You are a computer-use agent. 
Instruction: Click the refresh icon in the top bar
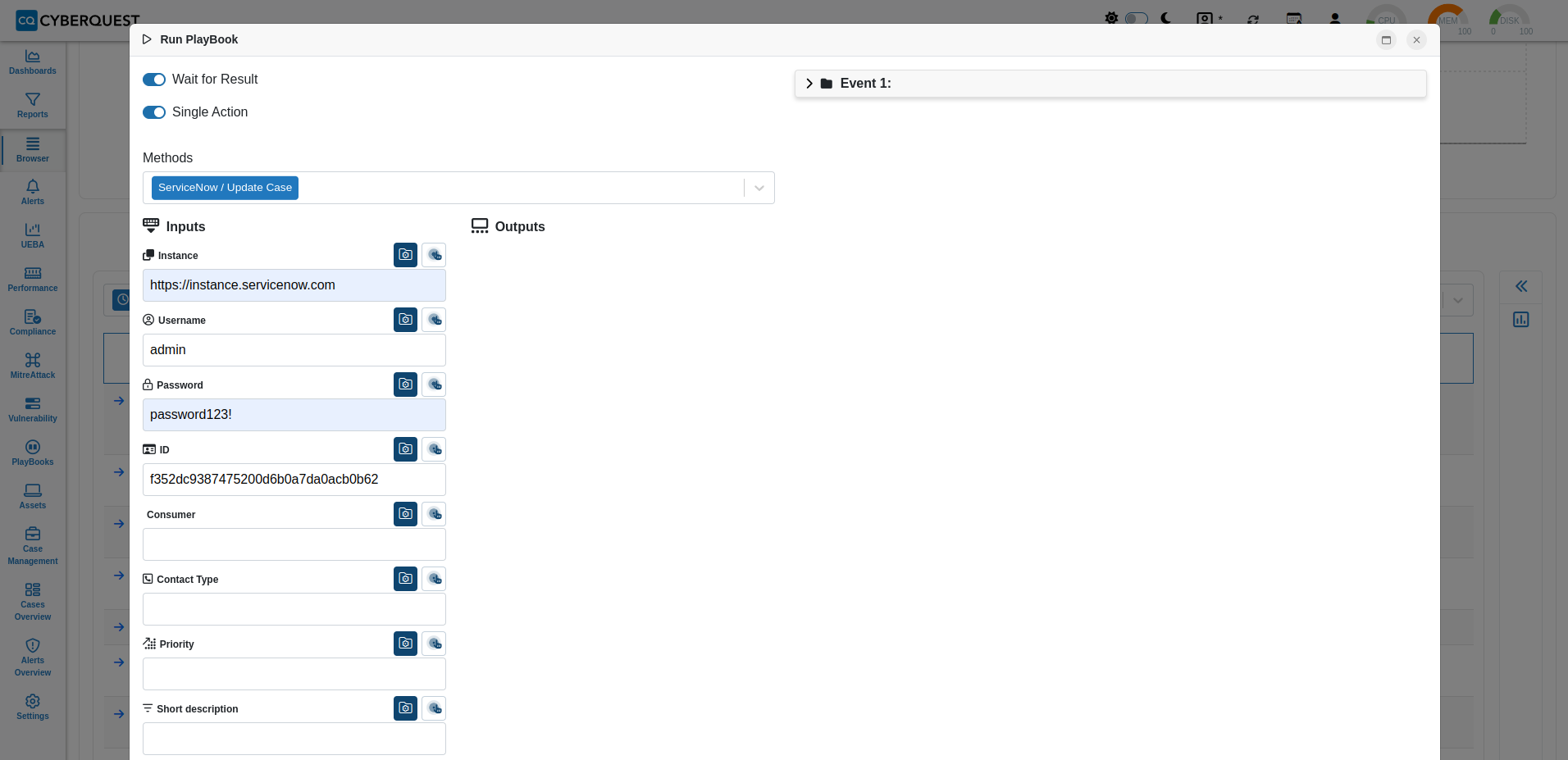[1253, 19]
